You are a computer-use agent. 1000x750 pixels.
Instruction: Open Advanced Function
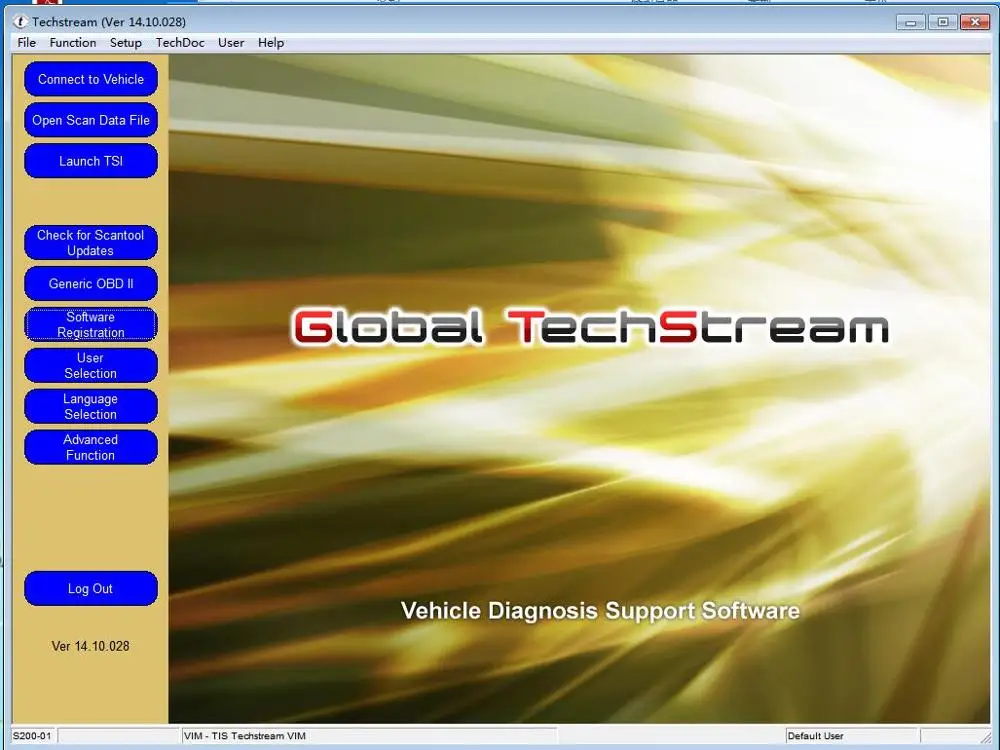coord(90,447)
